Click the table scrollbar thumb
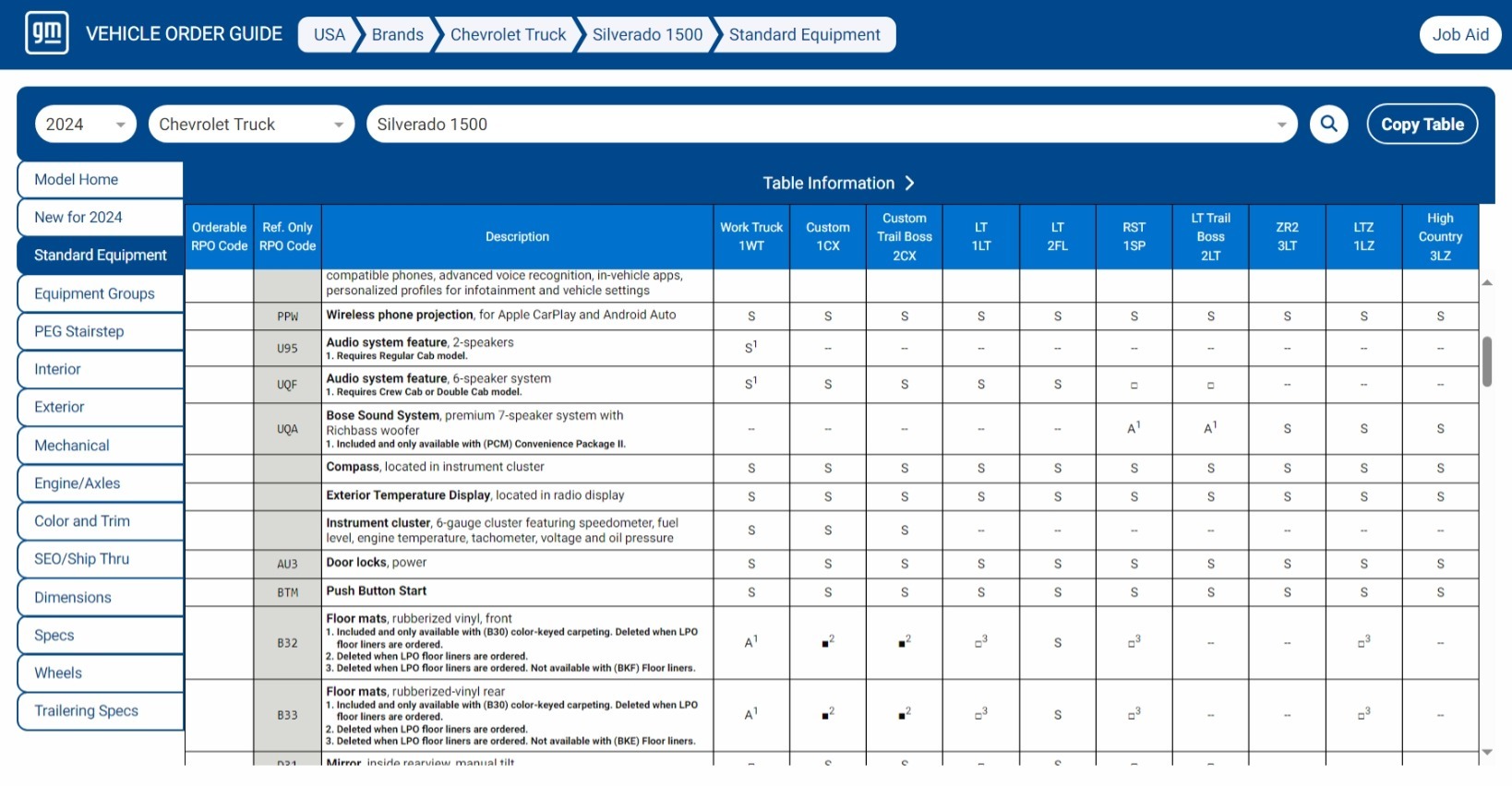Viewport: 1512px width, 786px height. tap(1487, 362)
